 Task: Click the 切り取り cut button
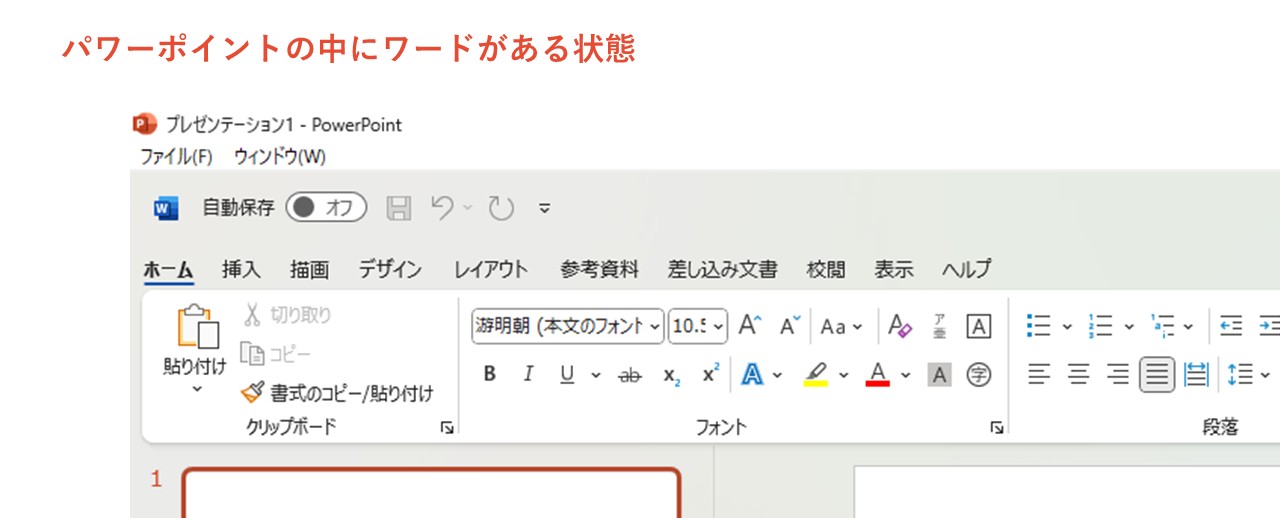[x=287, y=315]
